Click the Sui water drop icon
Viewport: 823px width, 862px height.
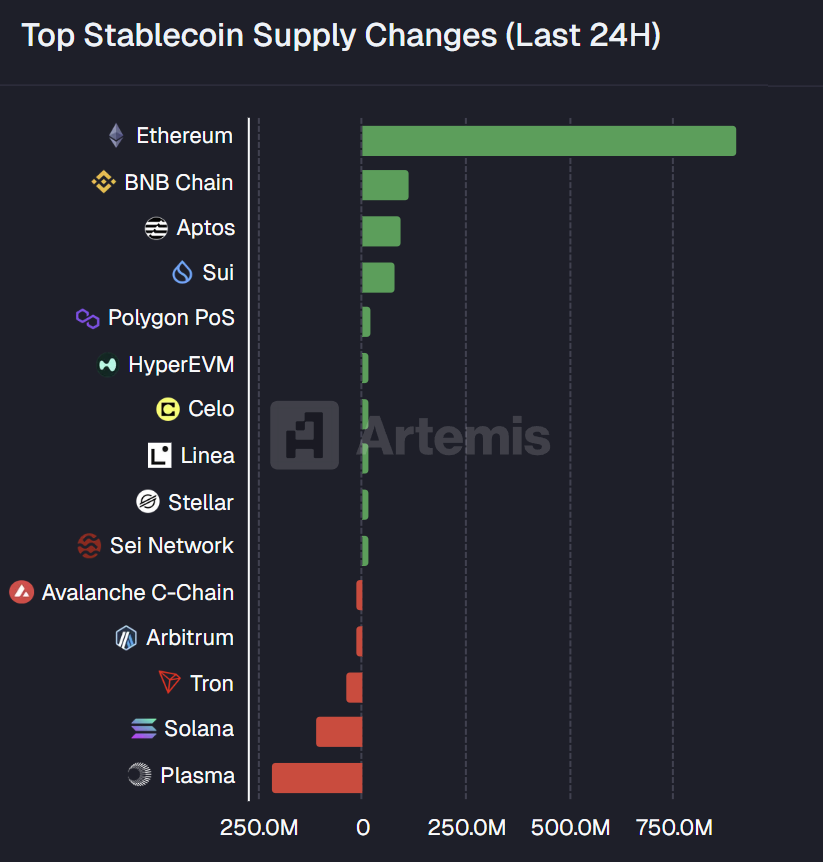[182, 272]
